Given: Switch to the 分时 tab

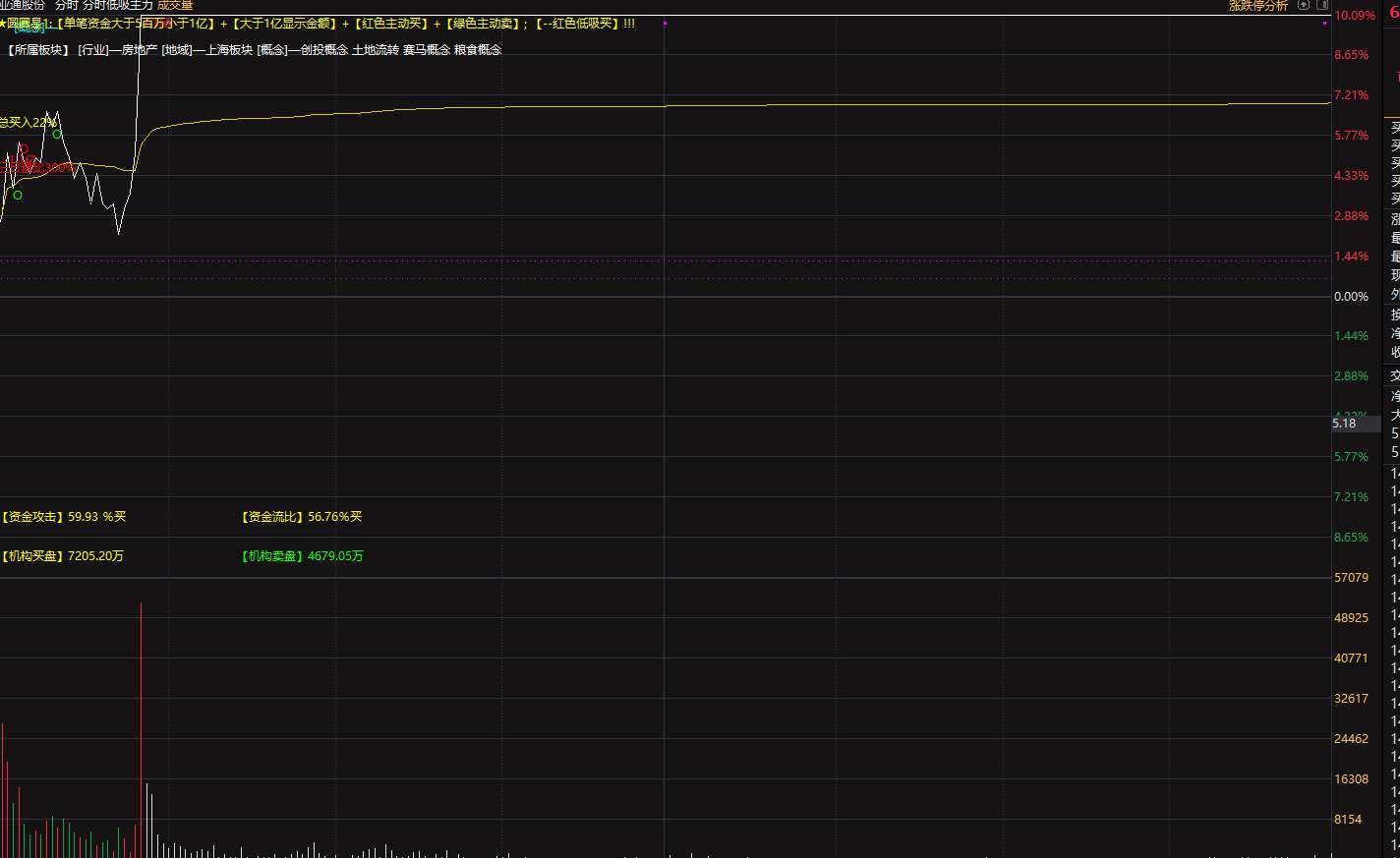Looking at the screenshot, I should [x=66, y=5].
